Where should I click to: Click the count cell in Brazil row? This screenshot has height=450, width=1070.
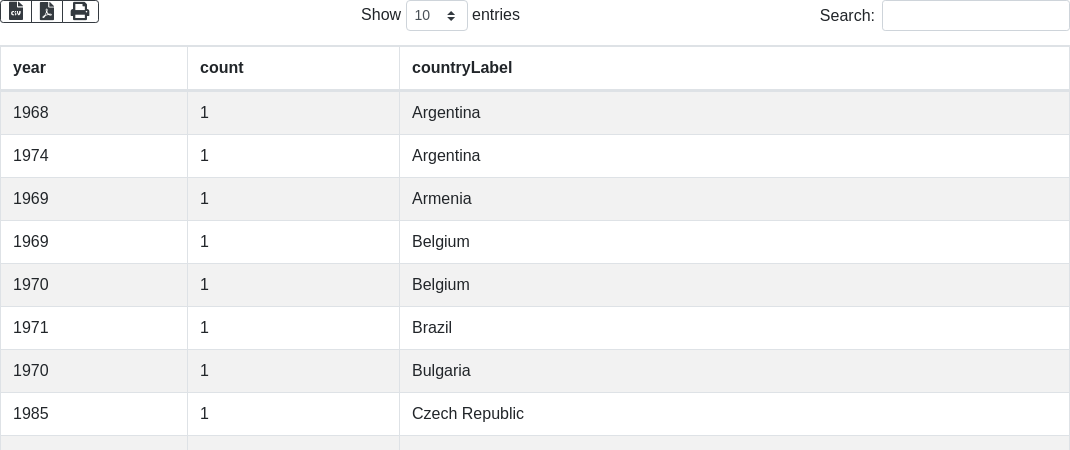pos(205,328)
